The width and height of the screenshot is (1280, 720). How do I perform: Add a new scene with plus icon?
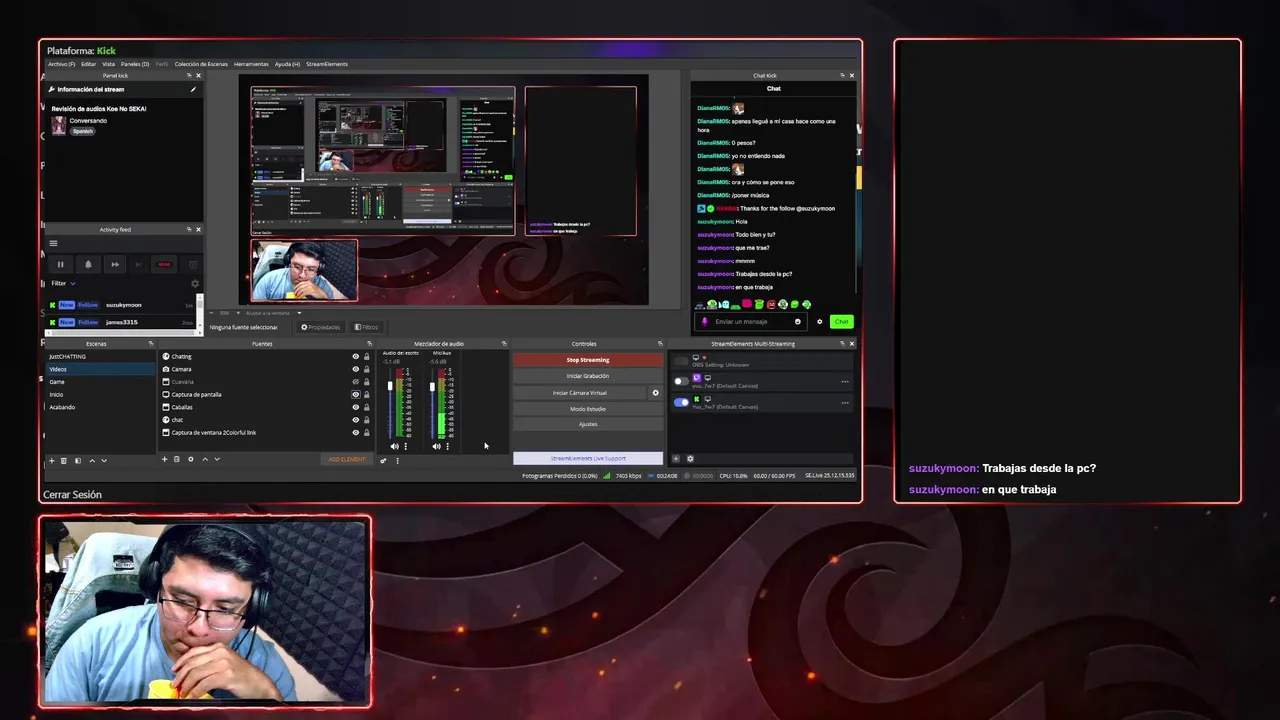click(x=52, y=460)
